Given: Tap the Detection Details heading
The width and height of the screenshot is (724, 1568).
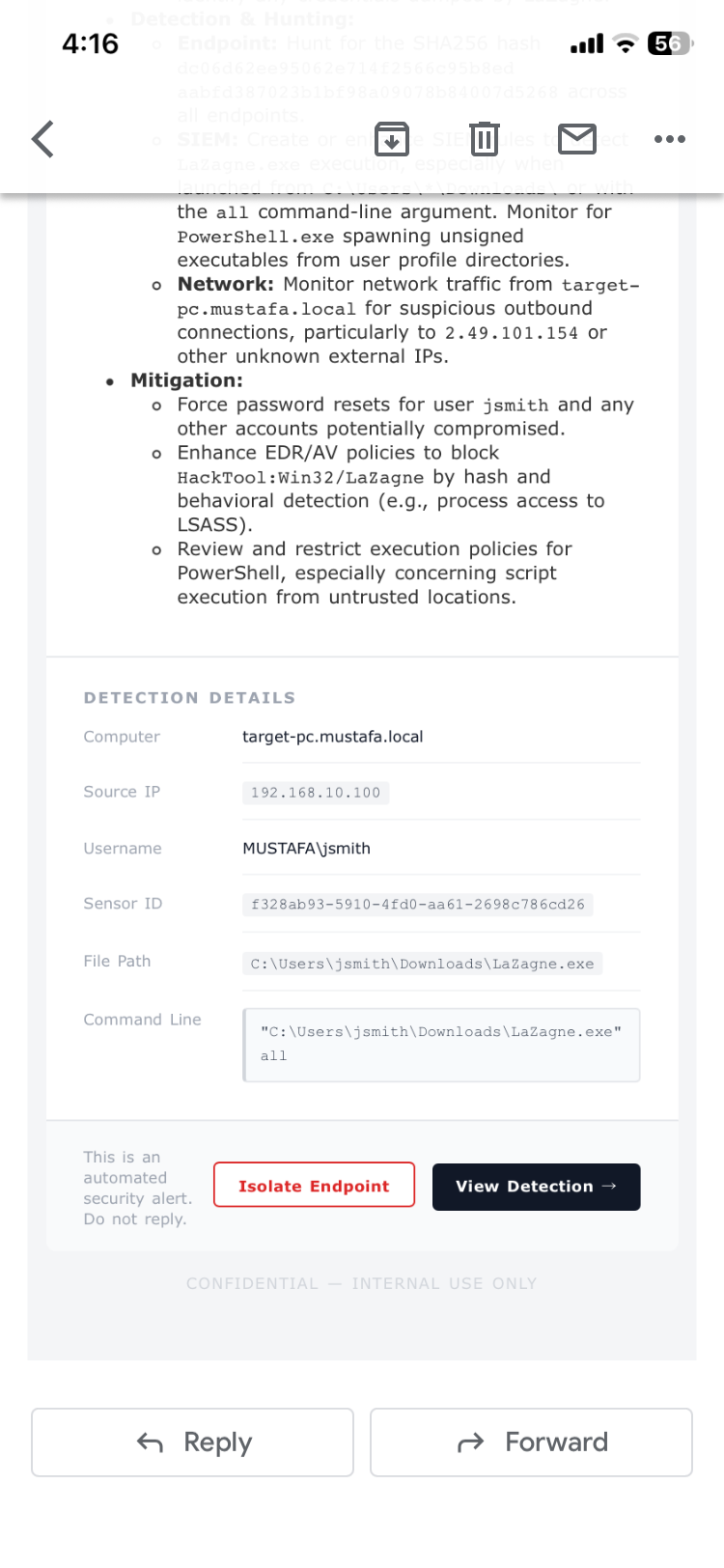Looking at the screenshot, I should tap(189, 698).
